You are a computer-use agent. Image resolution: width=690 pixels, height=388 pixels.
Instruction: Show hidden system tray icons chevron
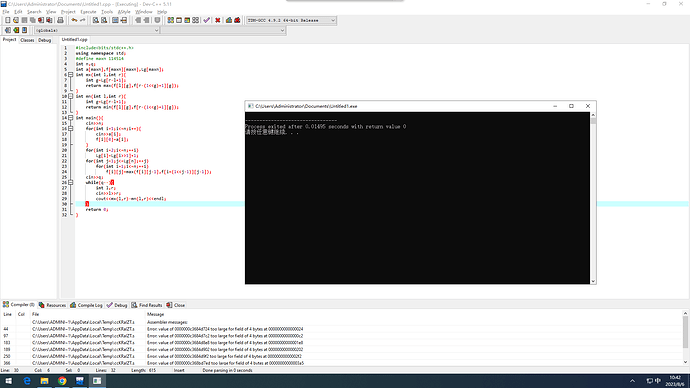point(632,381)
